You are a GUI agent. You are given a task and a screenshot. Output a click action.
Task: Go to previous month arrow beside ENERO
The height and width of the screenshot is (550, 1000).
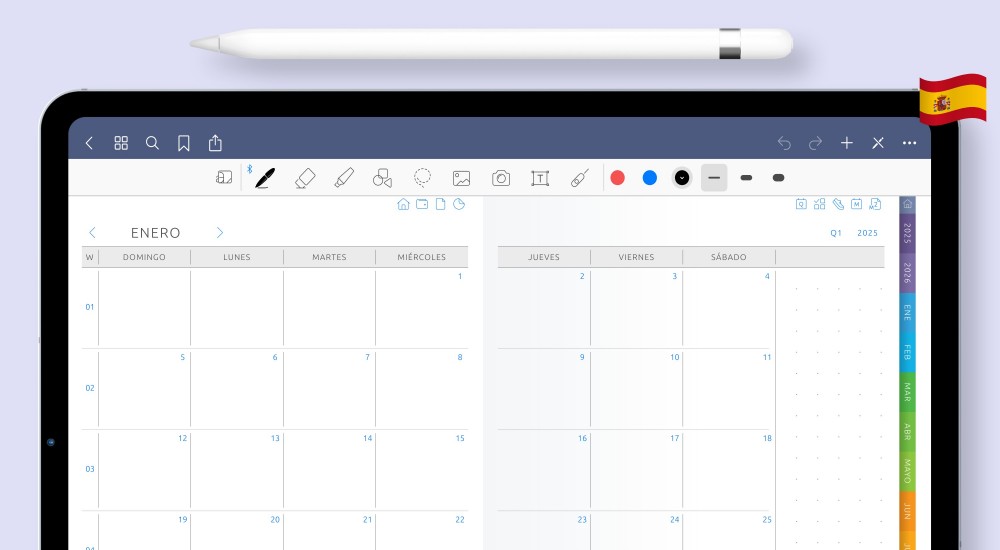[92, 233]
